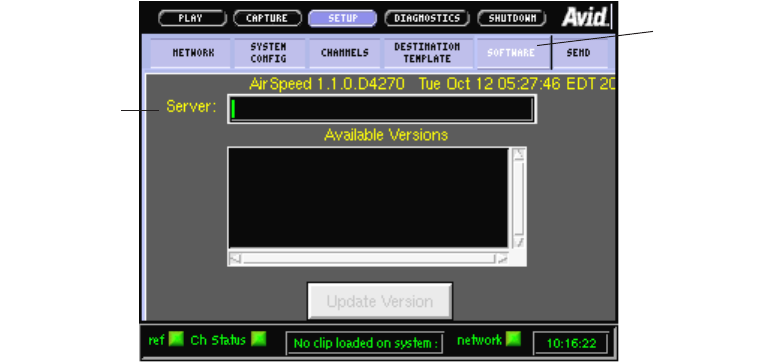Click the vertical scrollbar down arrow
The image size is (774, 364).
coord(518,242)
